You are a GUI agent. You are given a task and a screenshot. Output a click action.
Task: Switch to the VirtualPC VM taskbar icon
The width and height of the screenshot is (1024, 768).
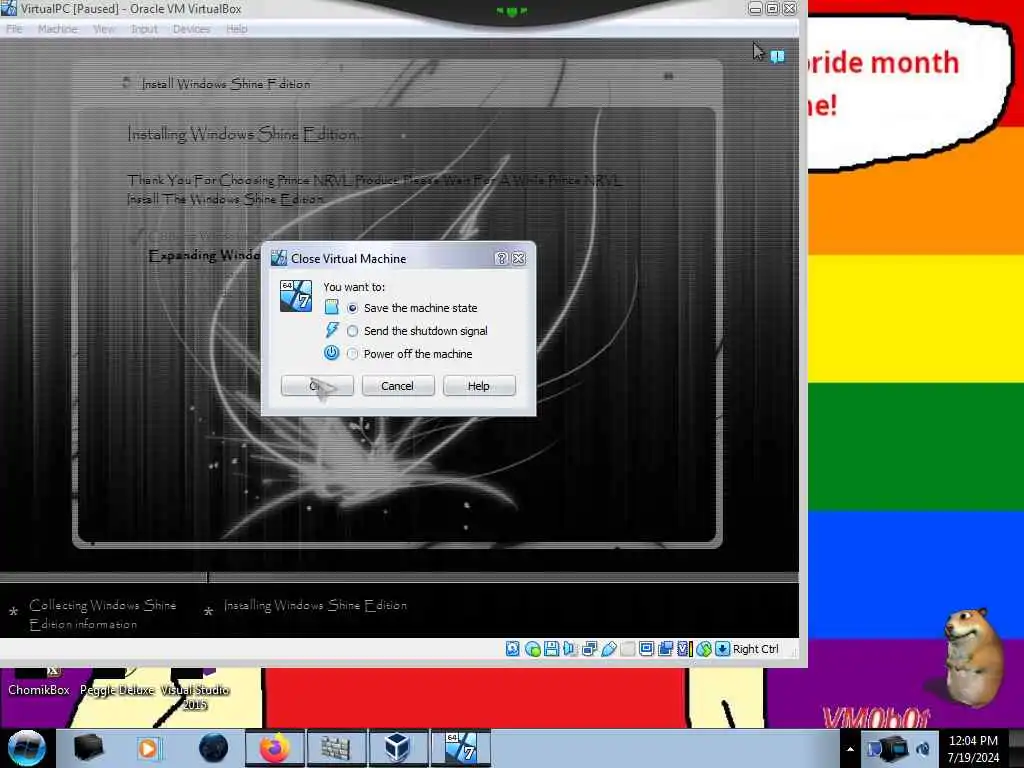pos(460,748)
